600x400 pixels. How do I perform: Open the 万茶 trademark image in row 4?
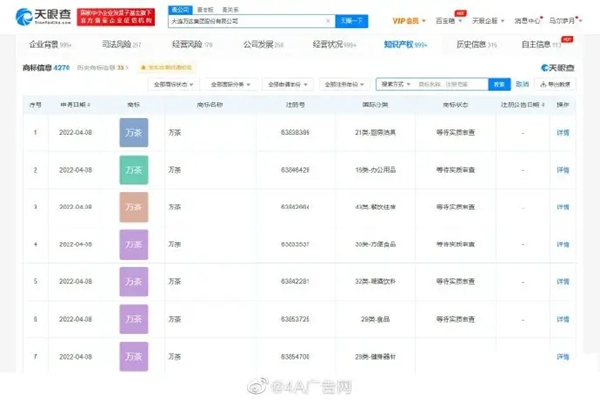(134, 245)
